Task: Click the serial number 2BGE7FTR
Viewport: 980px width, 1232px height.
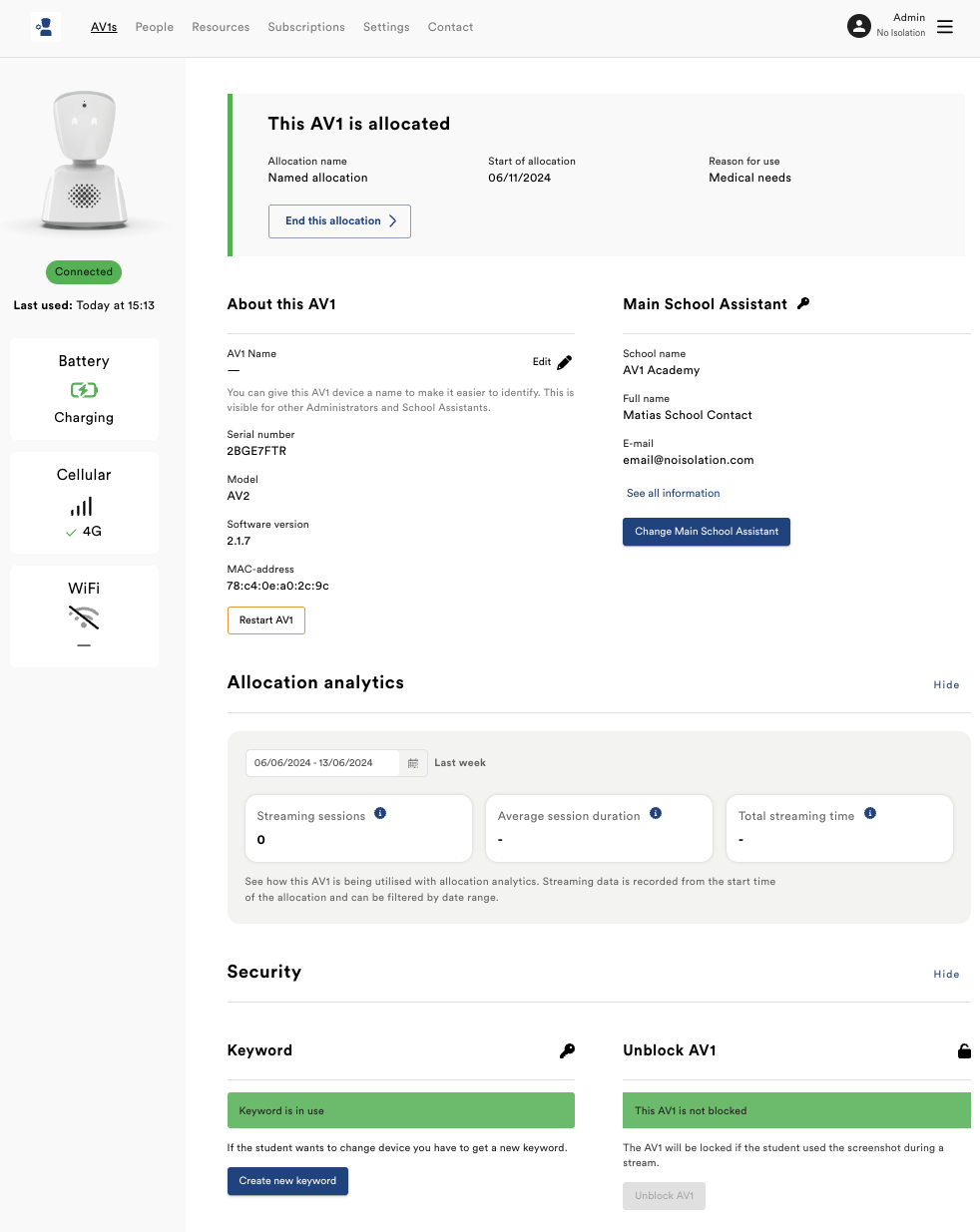Action: coord(256,451)
